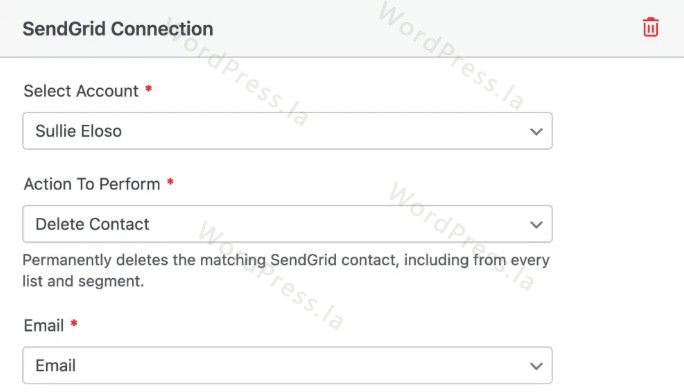Click required asterisk beside Email label

(74, 324)
